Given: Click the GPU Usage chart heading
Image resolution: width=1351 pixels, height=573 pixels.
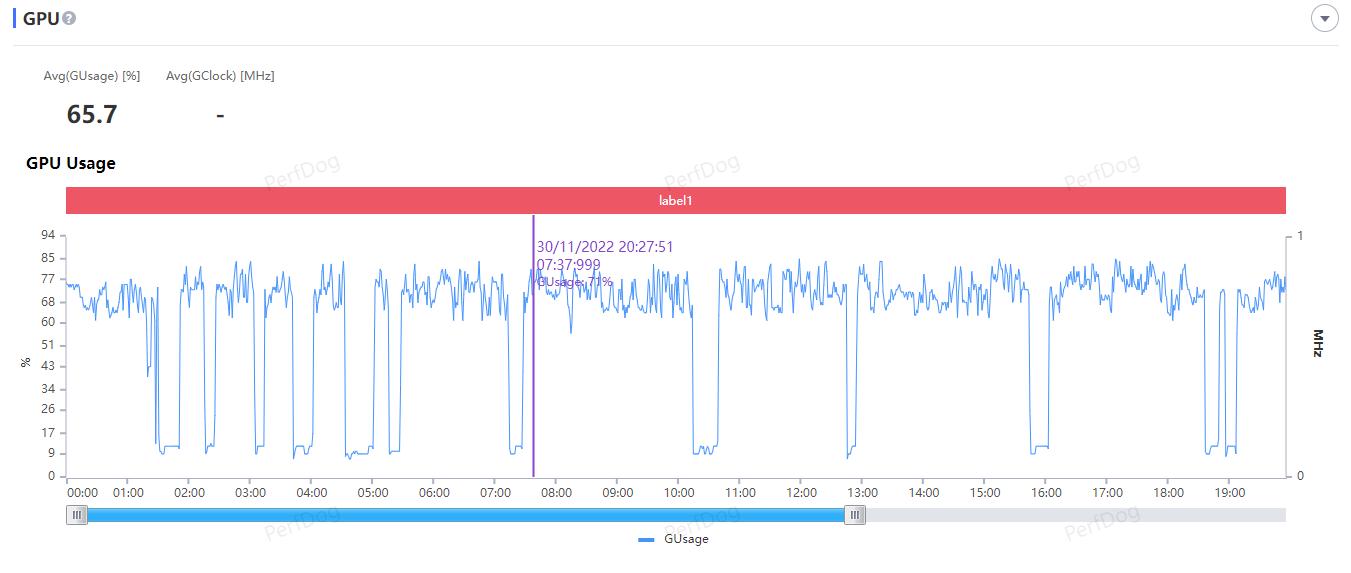Looking at the screenshot, I should coord(71,163).
